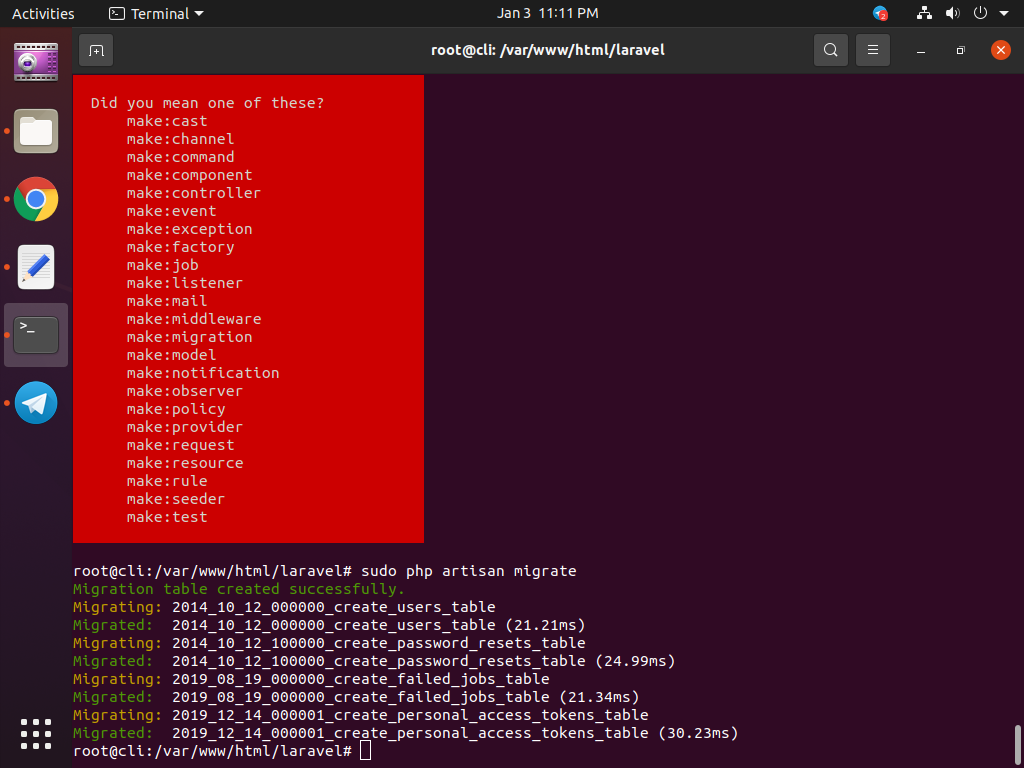Click the Chrome notification badge in the top bar
This screenshot has width=1024, height=768.
click(880, 13)
